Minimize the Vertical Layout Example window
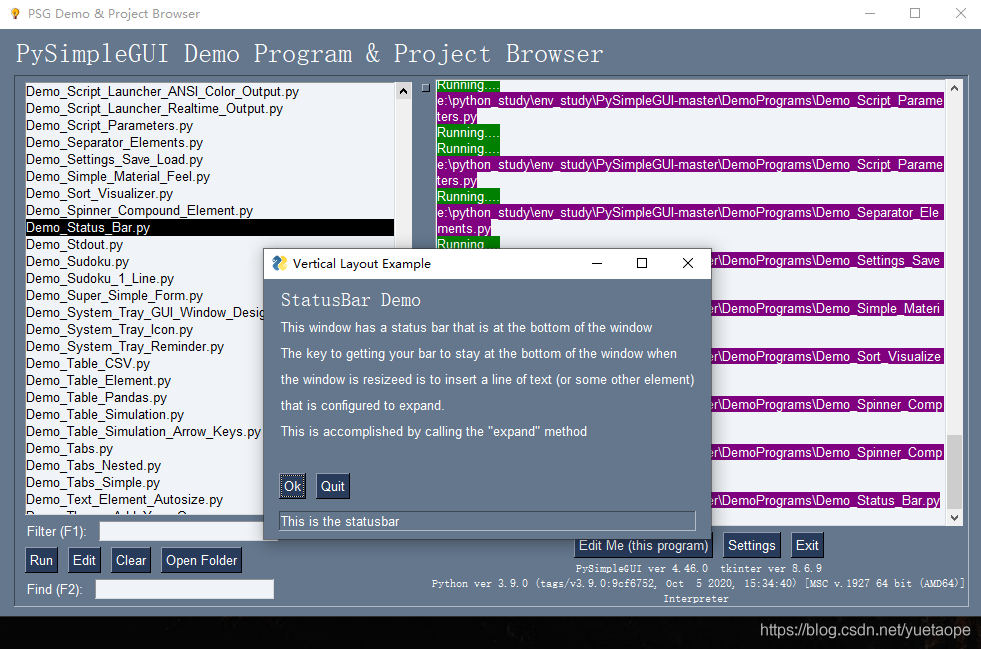This screenshot has height=649, width=981. click(597, 263)
